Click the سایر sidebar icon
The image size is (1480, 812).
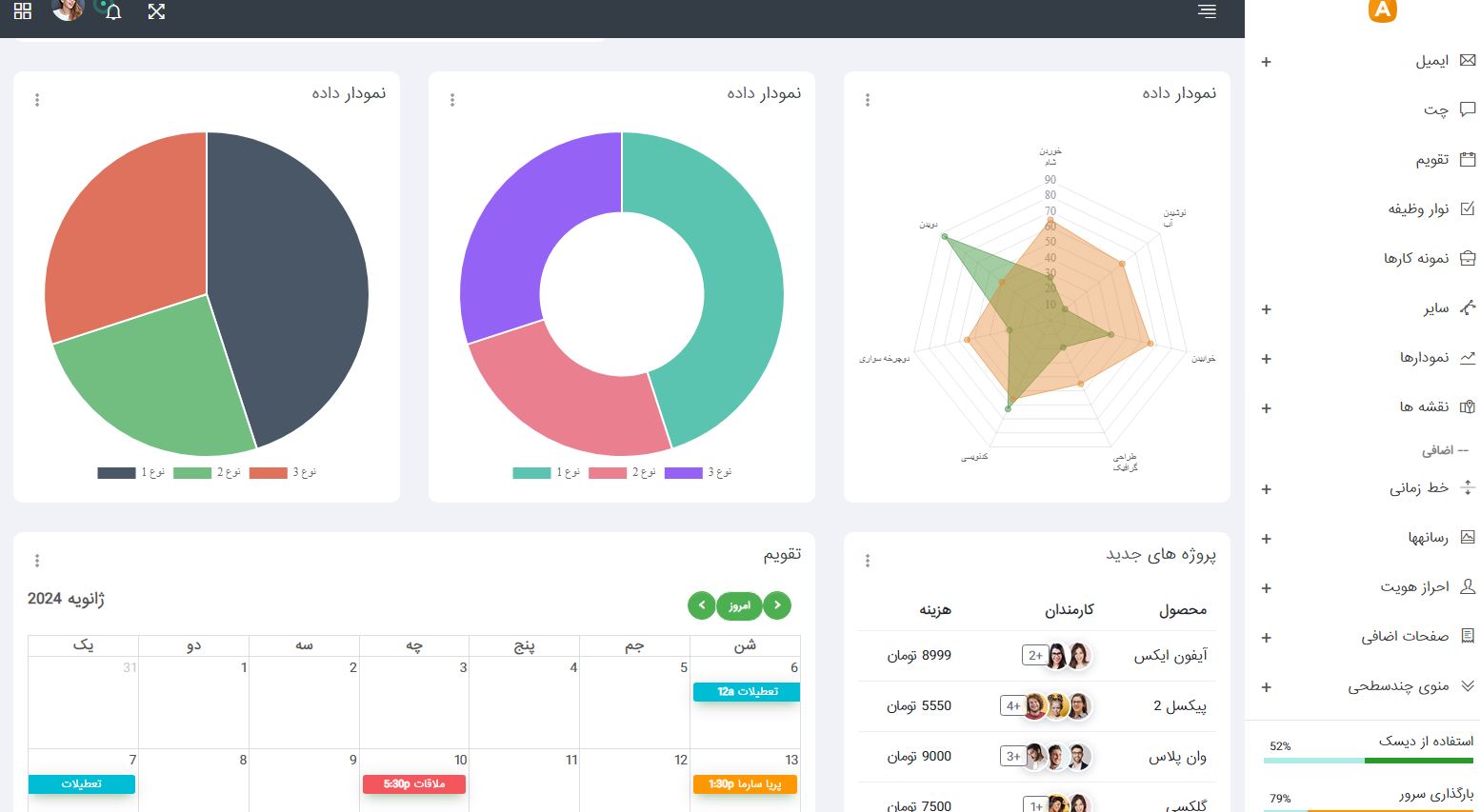(x=1468, y=307)
